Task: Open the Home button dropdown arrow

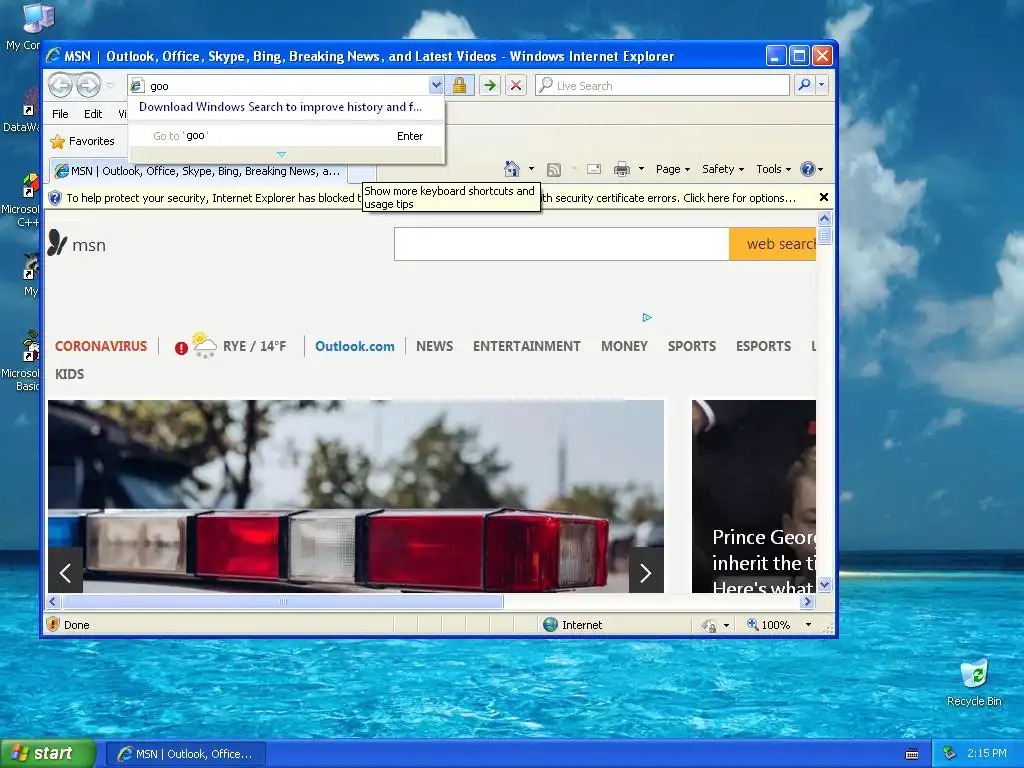Action: click(531, 169)
